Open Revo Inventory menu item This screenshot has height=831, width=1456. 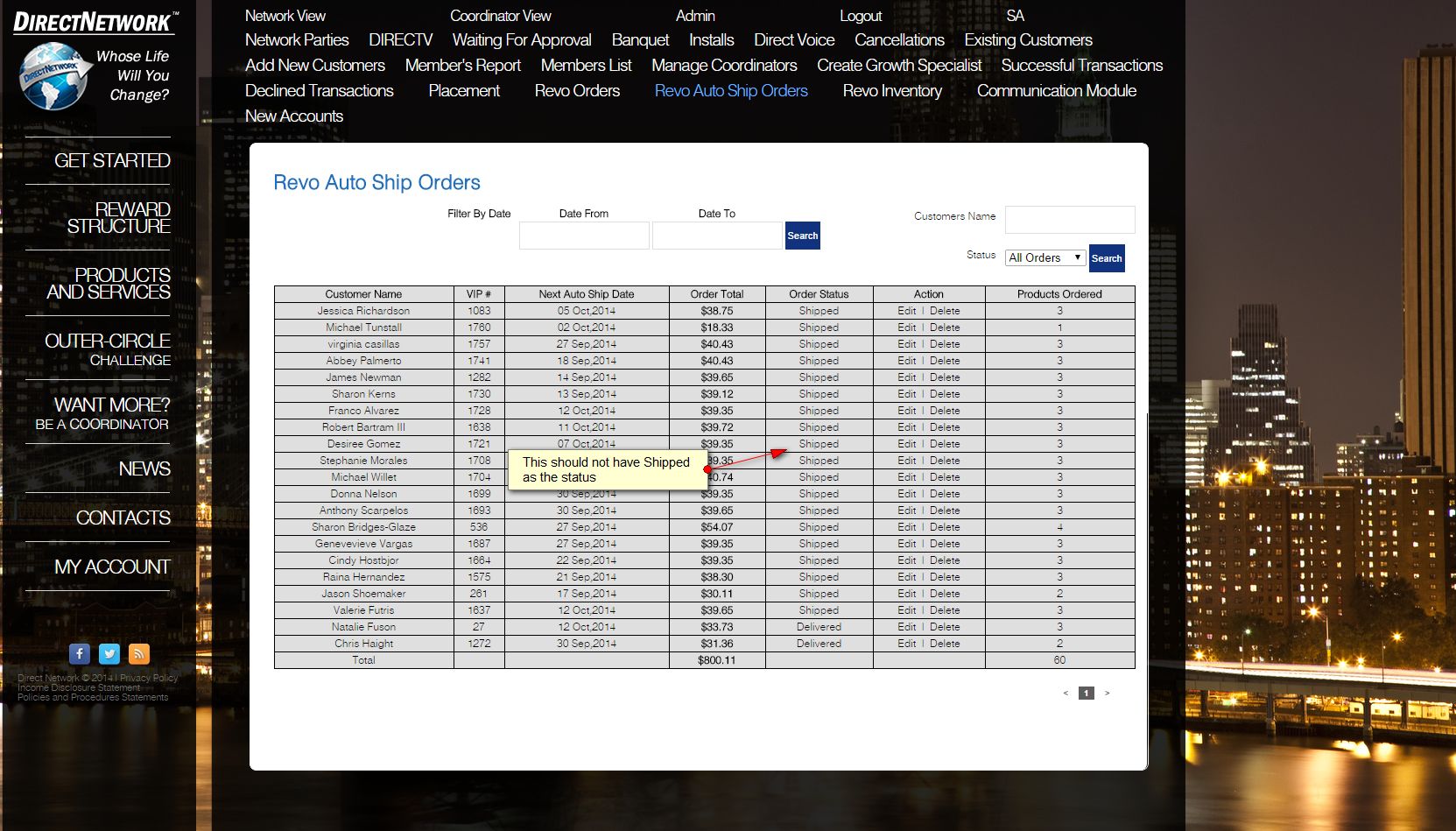pos(892,91)
